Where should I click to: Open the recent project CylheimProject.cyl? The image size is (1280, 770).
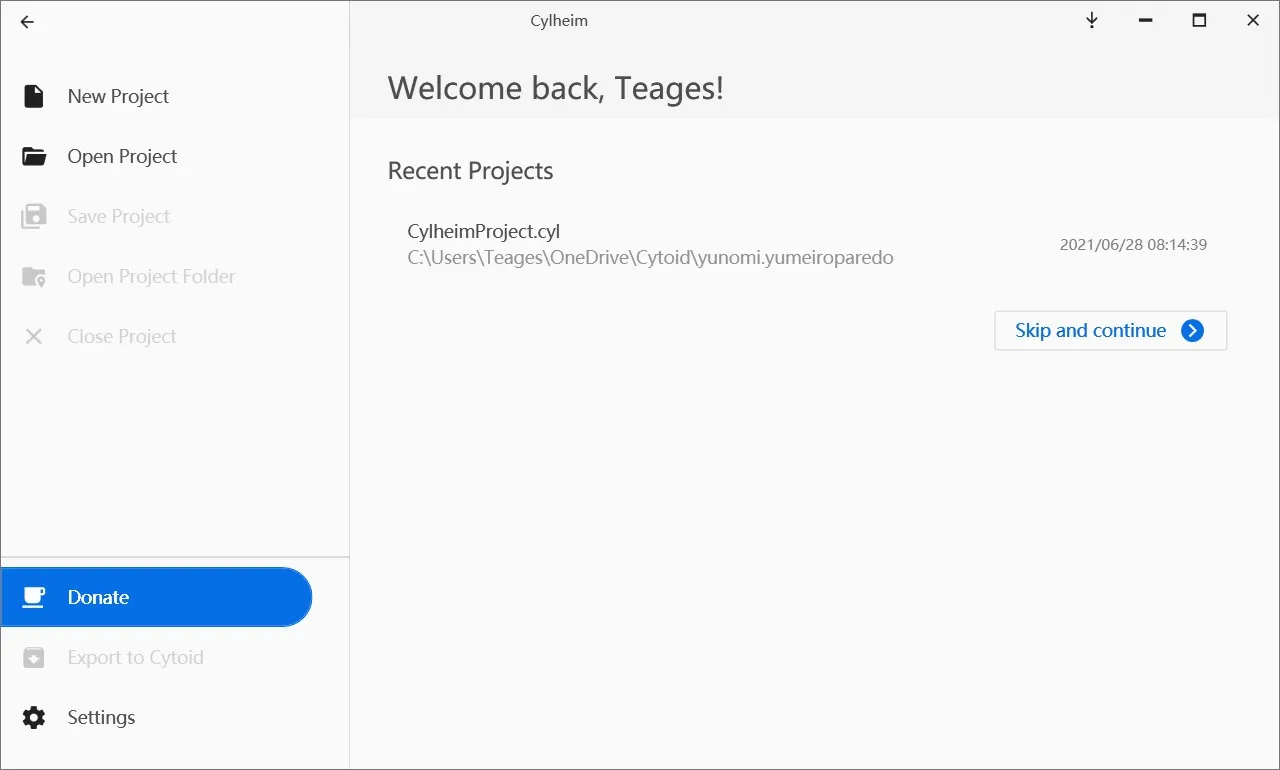tap(483, 231)
